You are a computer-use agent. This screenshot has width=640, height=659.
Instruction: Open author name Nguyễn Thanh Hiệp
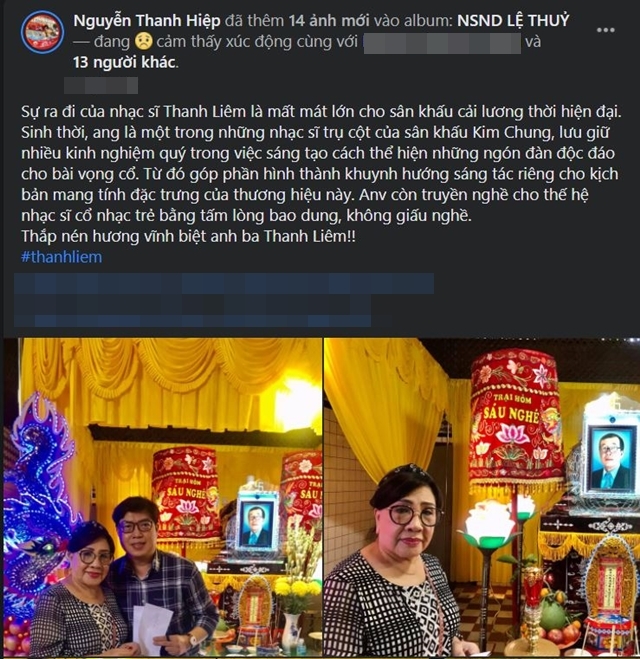pyautogui.click(x=147, y=21)
